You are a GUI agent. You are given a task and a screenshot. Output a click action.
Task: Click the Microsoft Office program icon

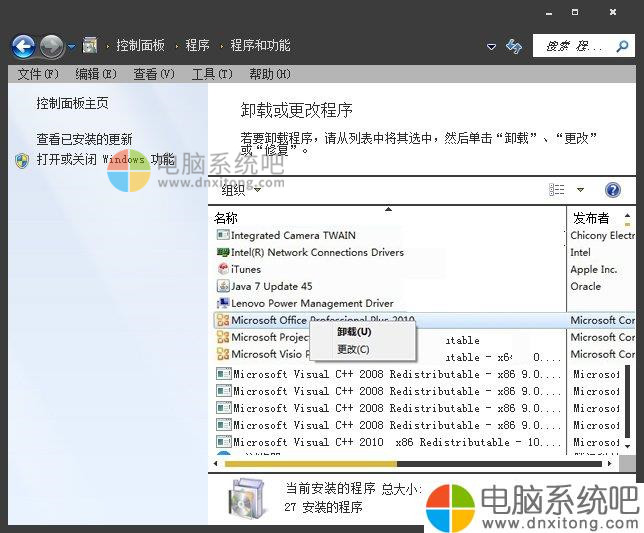pos(223,320)
